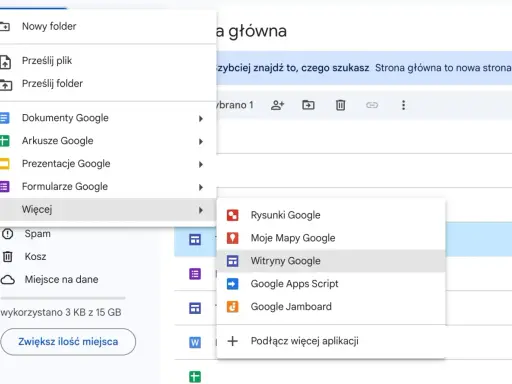Click the 'wykorzystano 3 KB z 15 GB' text

pyautogui.click(x=61, y=312)
